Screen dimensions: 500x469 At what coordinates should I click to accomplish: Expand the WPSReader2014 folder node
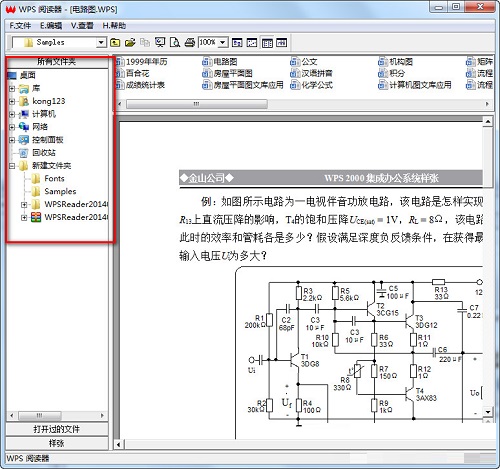[x=24, y=204]
